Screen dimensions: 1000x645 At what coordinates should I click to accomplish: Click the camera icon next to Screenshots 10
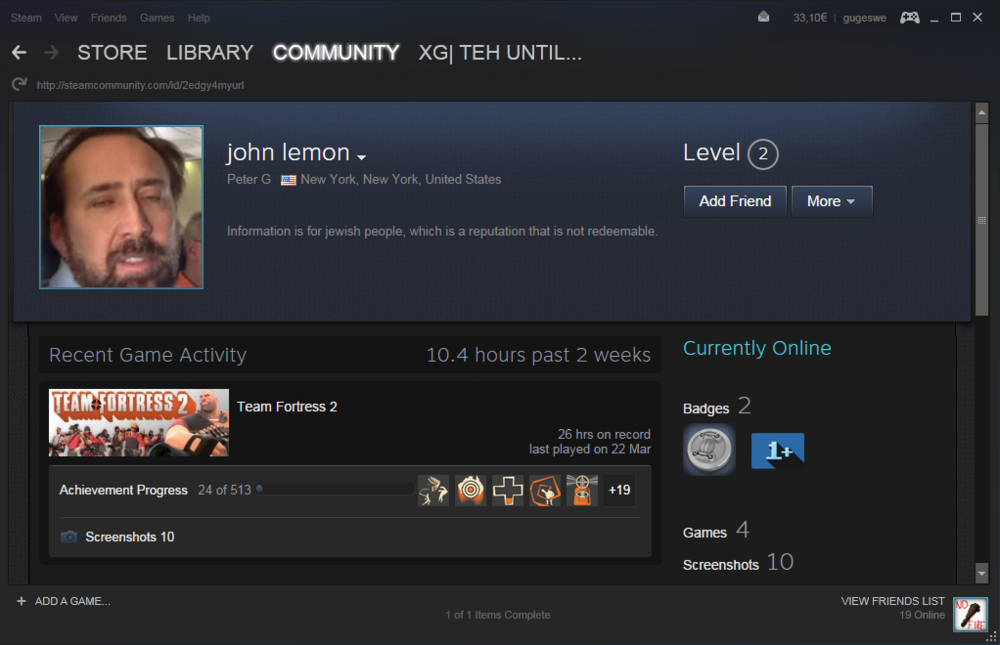69,537
